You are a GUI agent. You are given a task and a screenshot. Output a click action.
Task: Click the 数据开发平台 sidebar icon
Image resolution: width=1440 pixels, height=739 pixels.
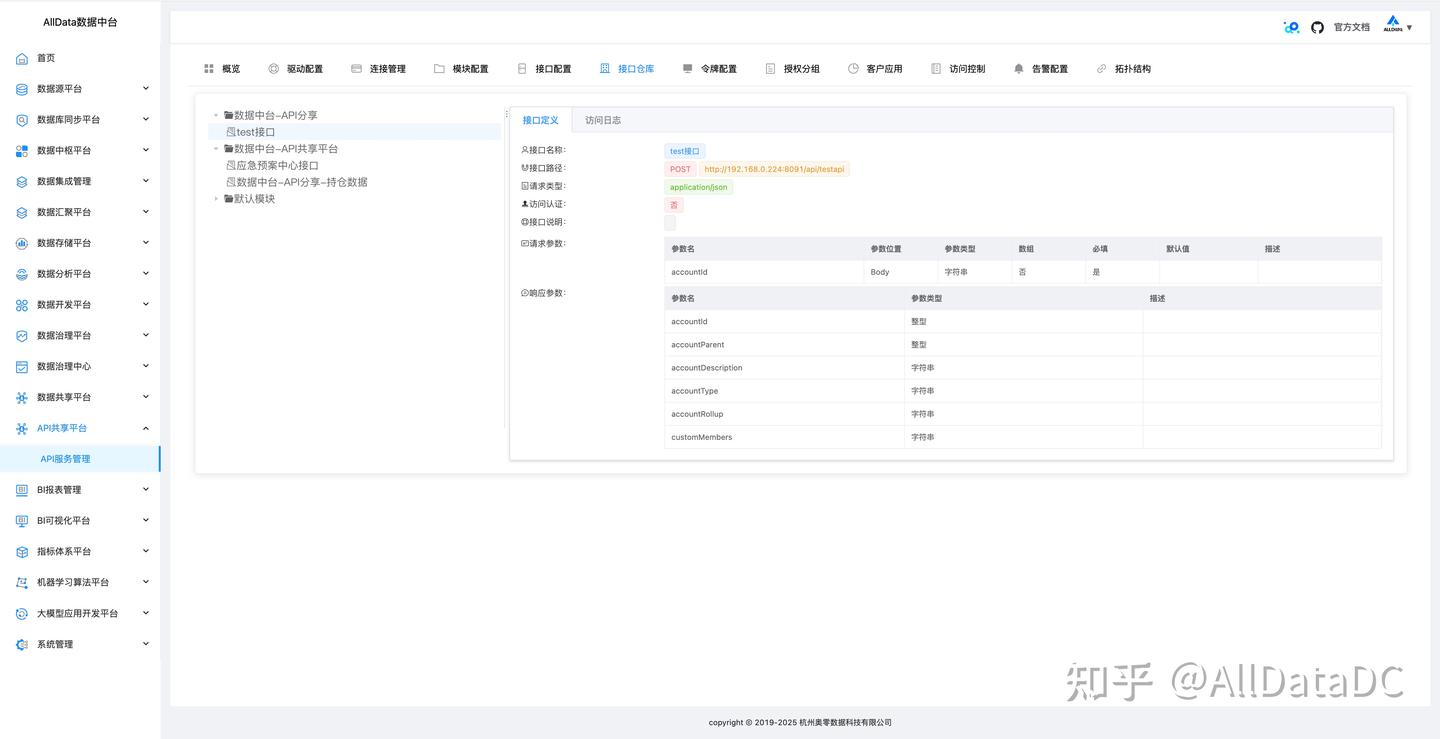[x=22, y=305]
